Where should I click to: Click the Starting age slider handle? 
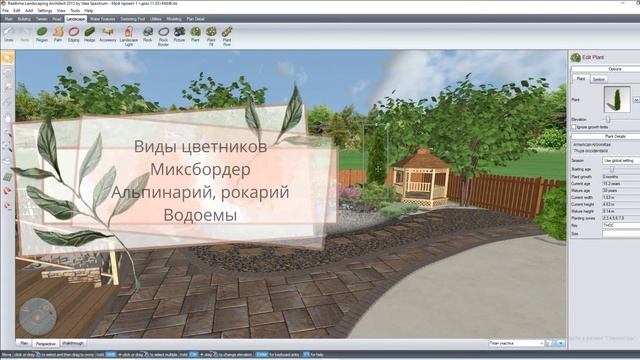click(x=612, y=169)
